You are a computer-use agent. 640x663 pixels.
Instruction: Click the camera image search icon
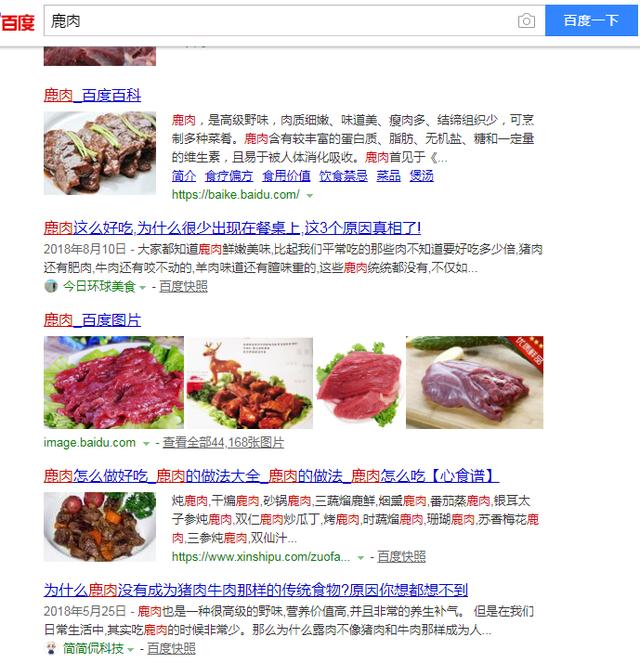click(526, 21)
